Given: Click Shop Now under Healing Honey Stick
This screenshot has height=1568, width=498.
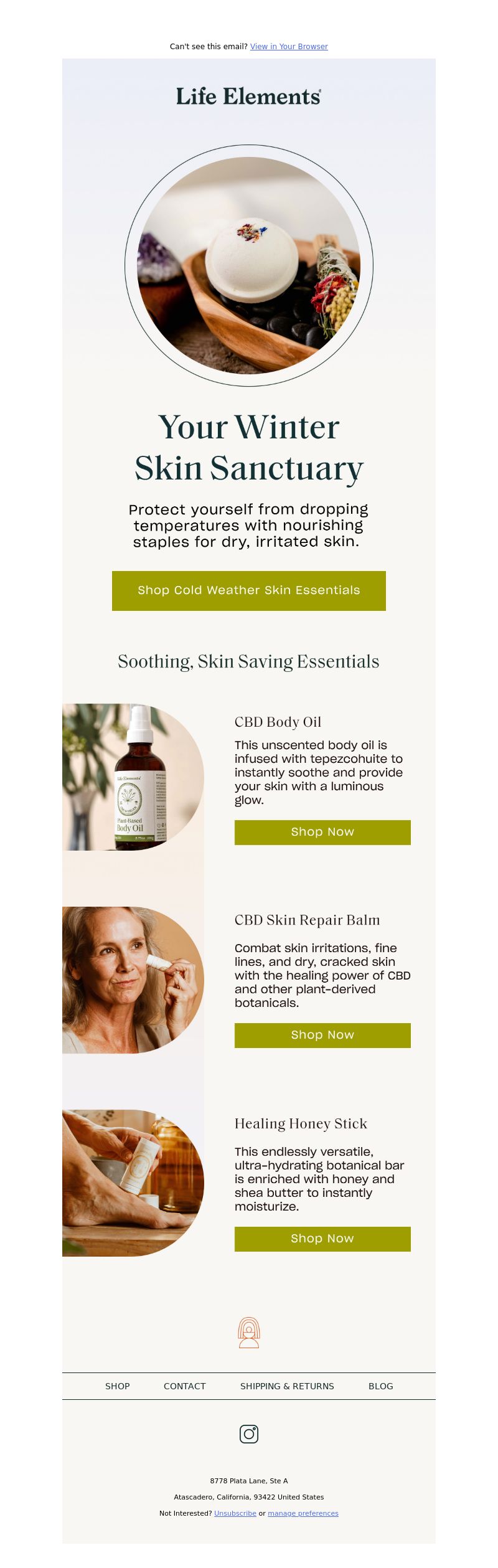Looking at the screenshot, I should 322,1239.
